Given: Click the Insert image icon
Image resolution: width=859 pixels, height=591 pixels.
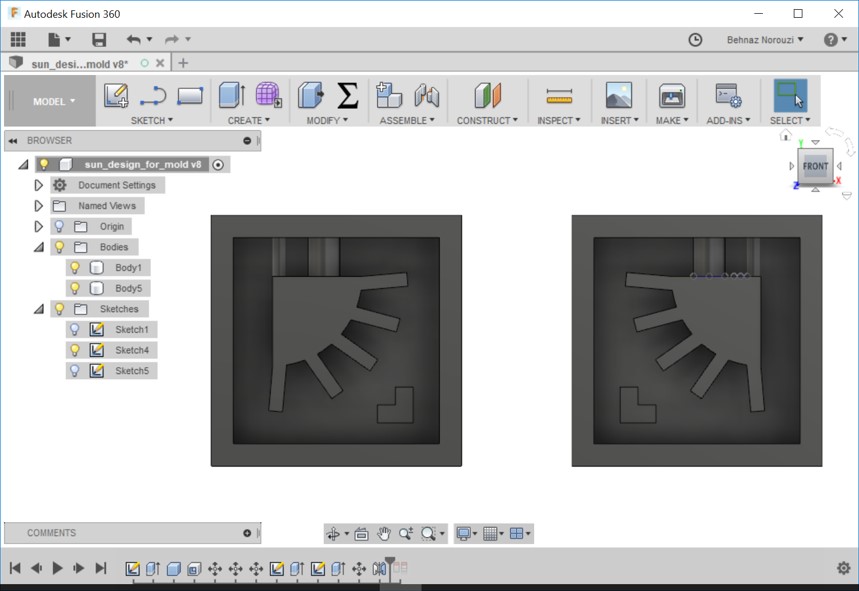Looking at the screenshot, I should (x=619, y=95).
